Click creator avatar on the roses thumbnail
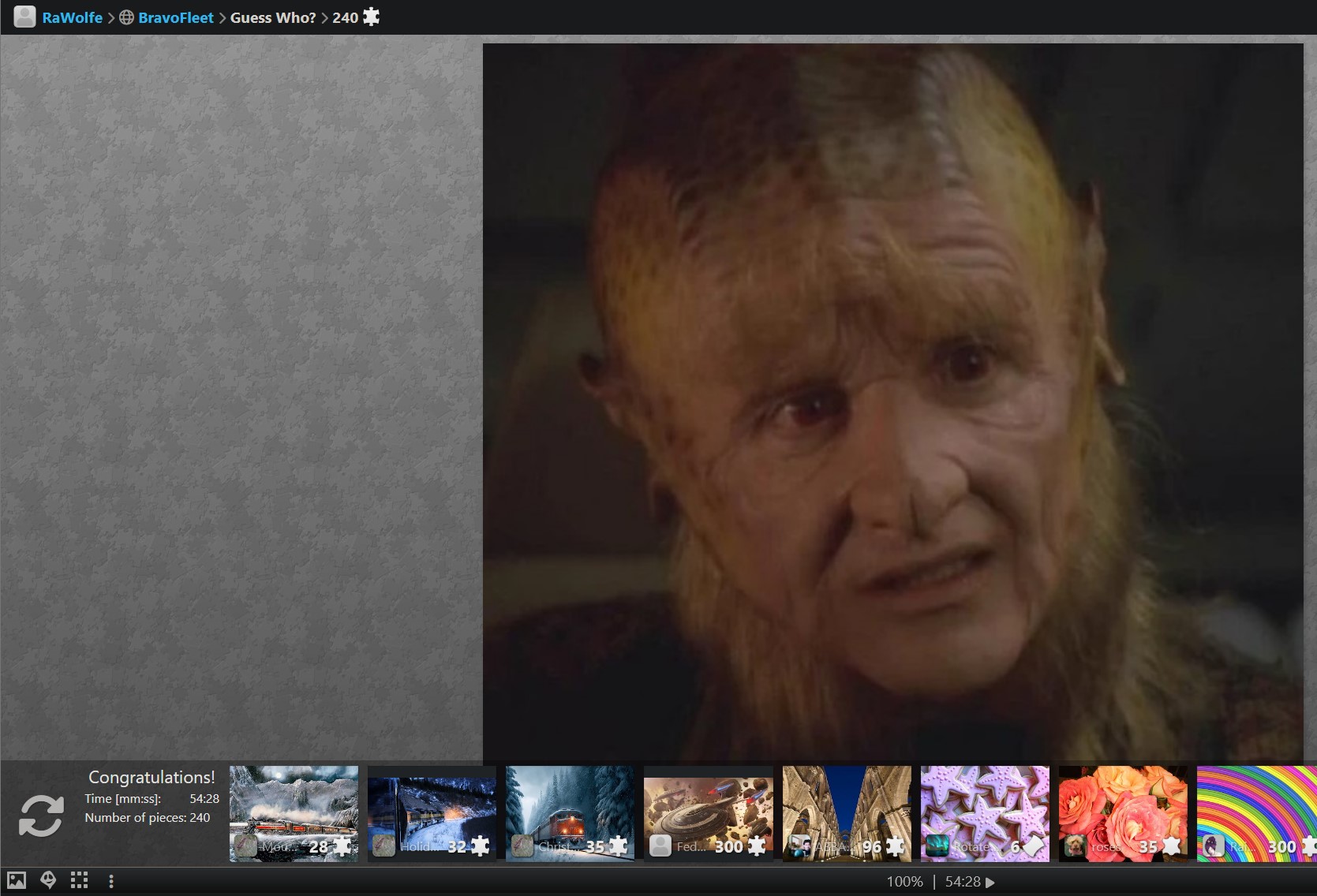The image size is (1317, 896). 1075,846
